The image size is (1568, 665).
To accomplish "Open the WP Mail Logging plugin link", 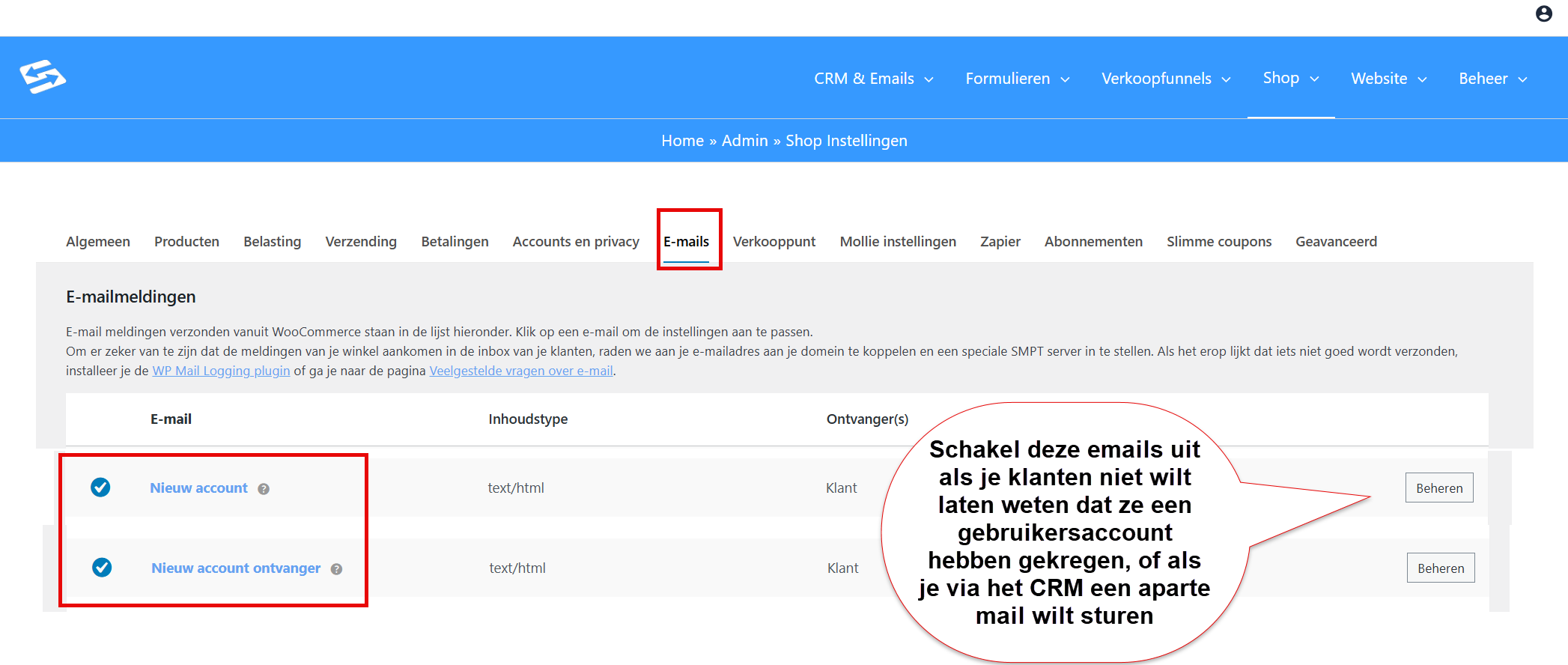I will 221,371.
